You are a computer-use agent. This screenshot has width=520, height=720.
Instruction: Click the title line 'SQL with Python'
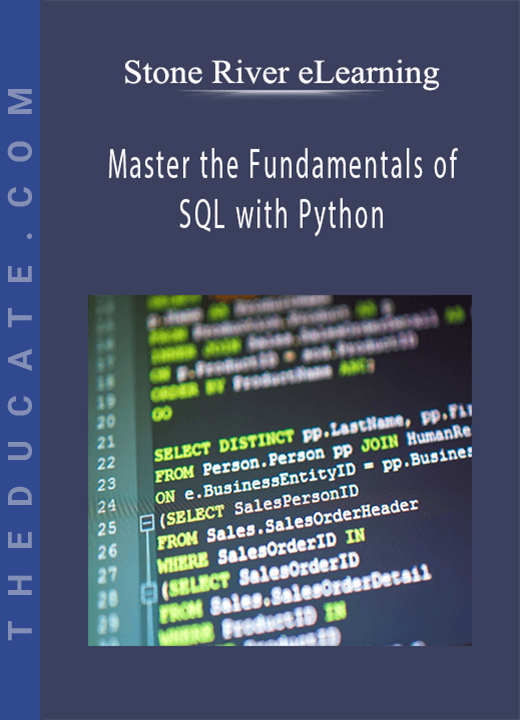(281, 215)
